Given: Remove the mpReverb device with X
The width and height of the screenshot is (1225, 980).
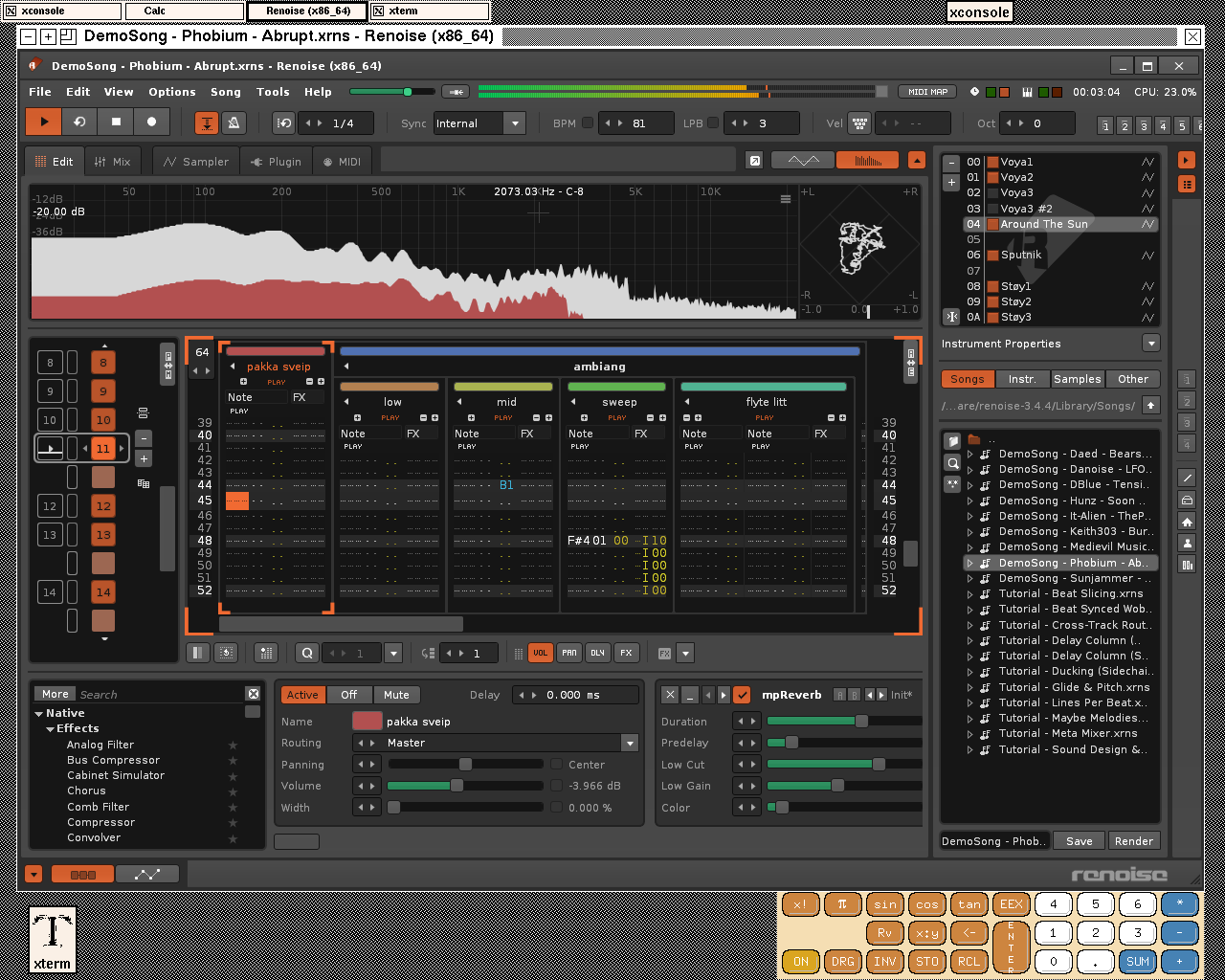Looking at the screenshot, I should [x=670, y=695].
